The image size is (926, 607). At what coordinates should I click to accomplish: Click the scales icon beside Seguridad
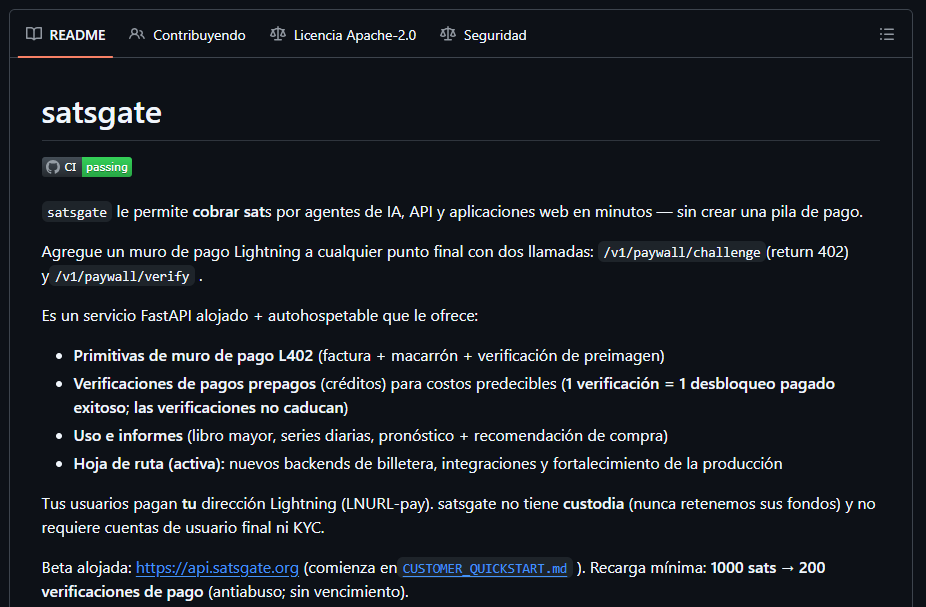click(x=448, y=34)
